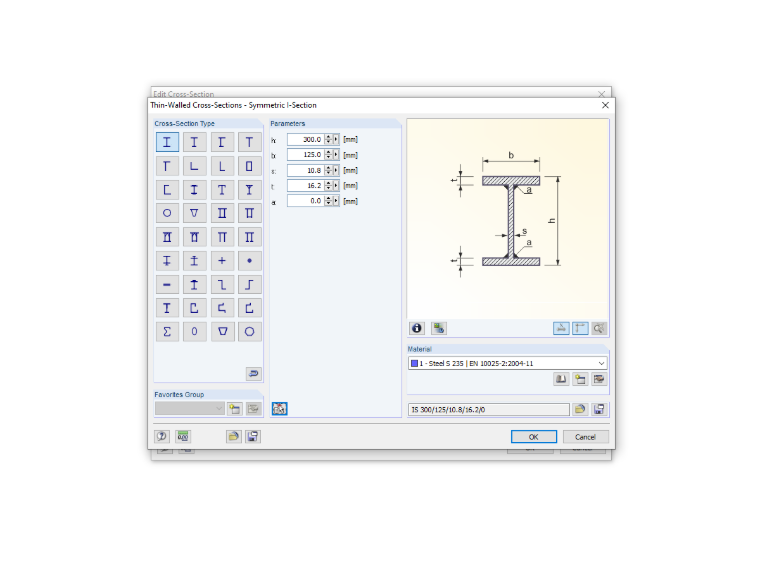Image resolution: width=760 pixels, height=570 pixels.
Task: Toggle the first view option under the preview
Action: (561, 328)
